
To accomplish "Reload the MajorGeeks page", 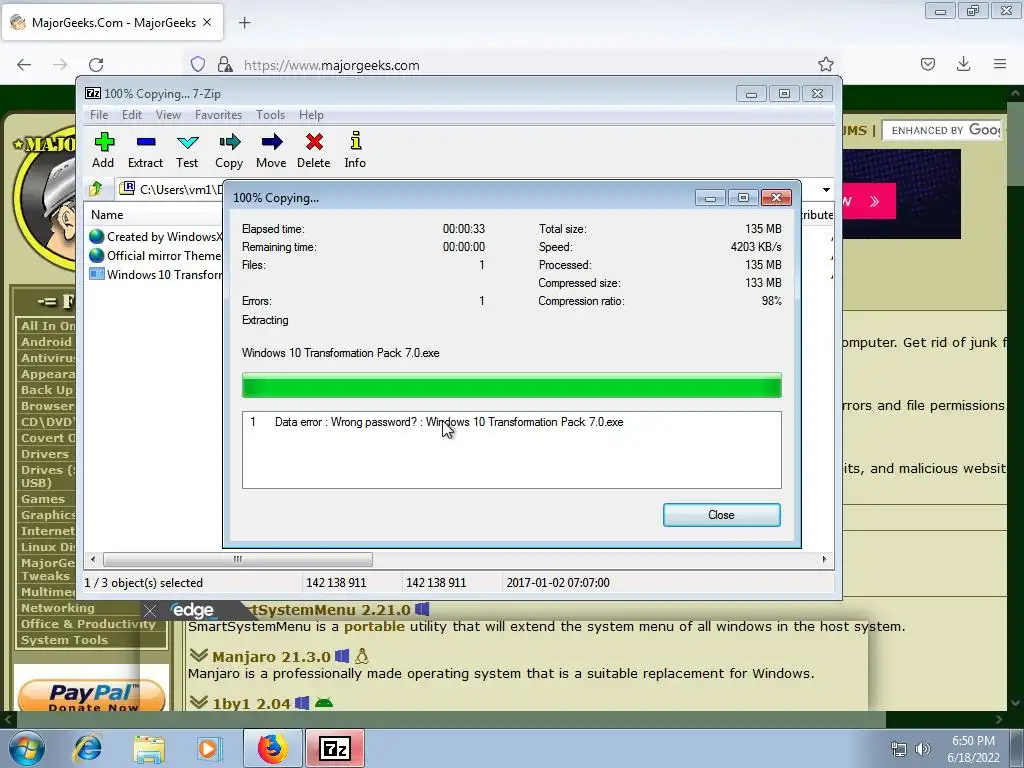I will coord(96,64).
